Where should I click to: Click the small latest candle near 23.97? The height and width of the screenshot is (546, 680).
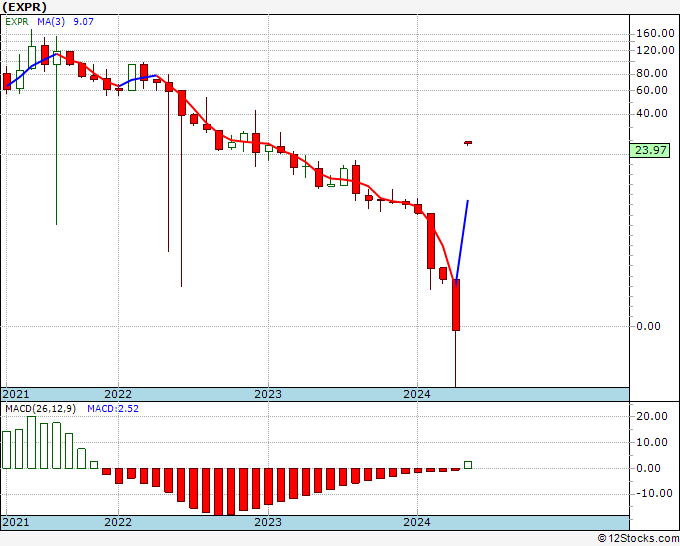[468, 143]
